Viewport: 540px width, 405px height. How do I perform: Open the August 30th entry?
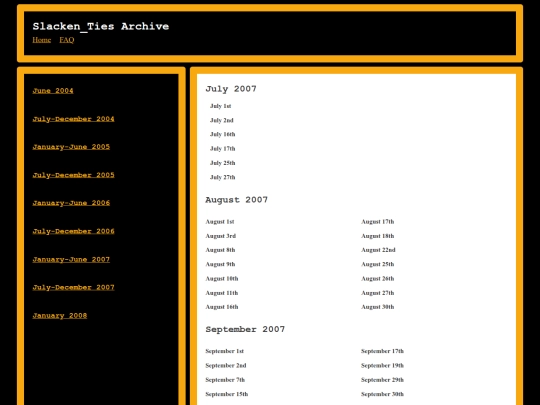point(377,307)
